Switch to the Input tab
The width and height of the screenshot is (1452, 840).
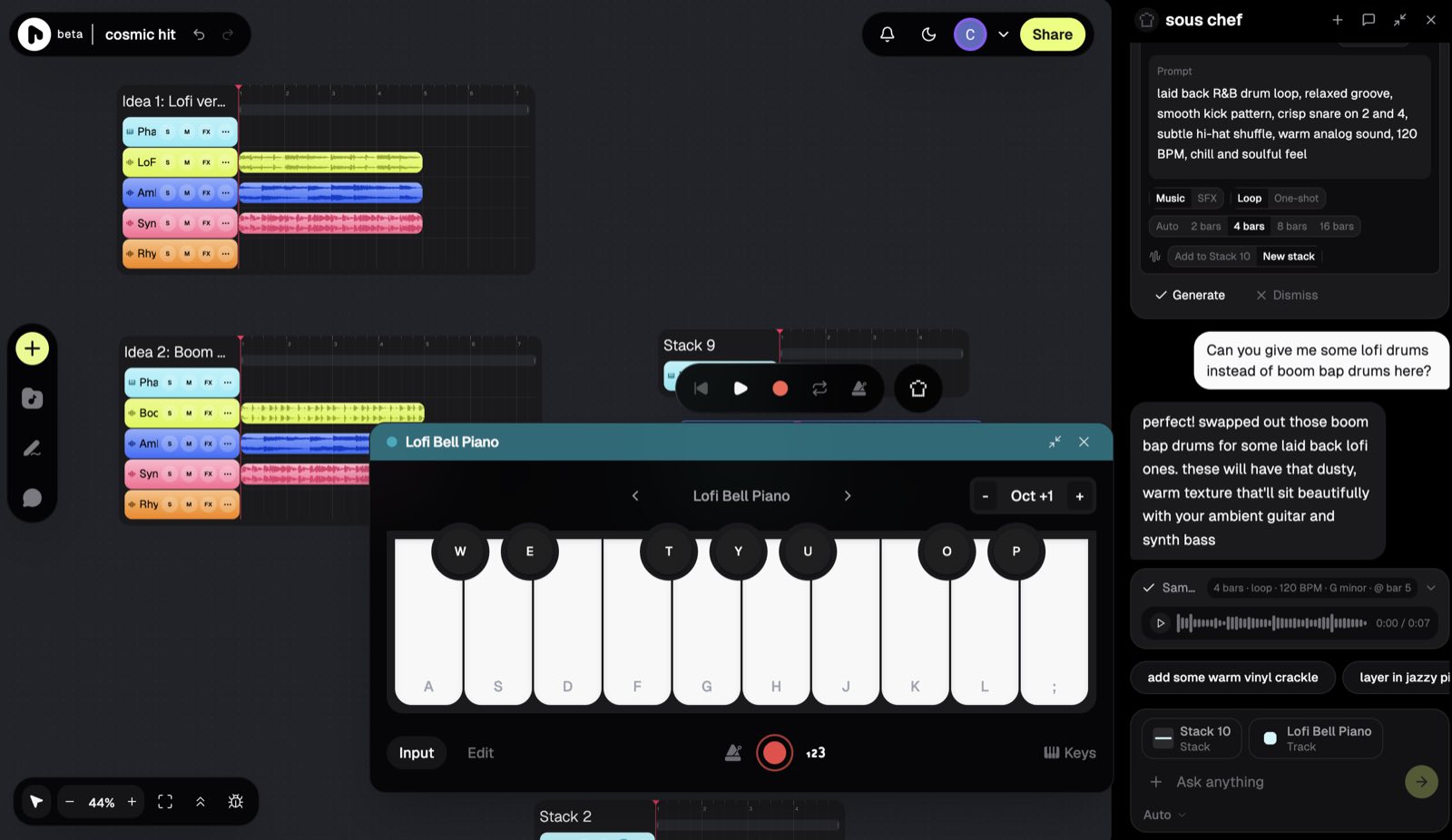pos(417,753)
